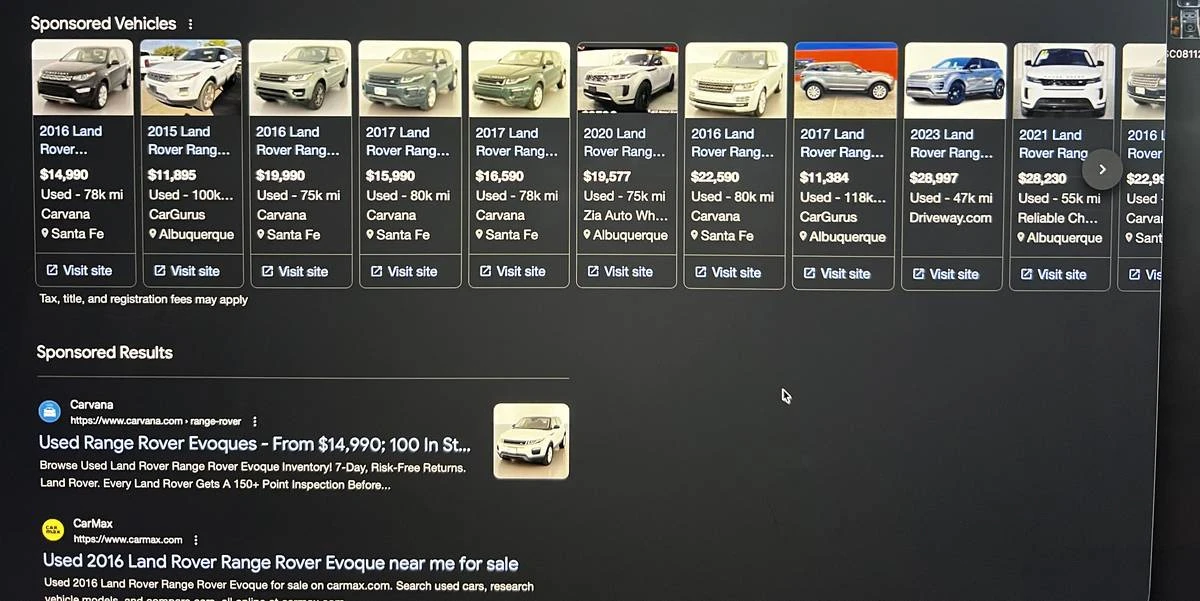The width and height of the screenshot is (1200, 601).
Task: Open the Evoque thumbnail beside the Carvana ad
Action: click(x=531, y=441)
